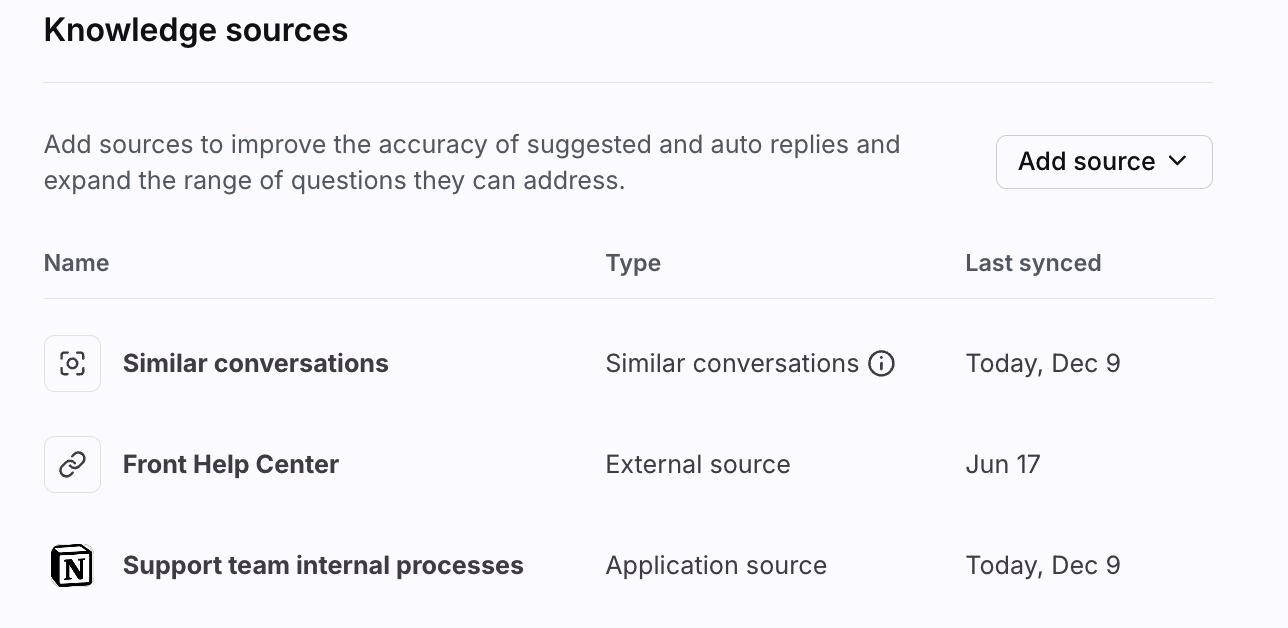Click the Similar conversations type label
The width and height of the screenshot is (1288, 628).
click(732, 363)
